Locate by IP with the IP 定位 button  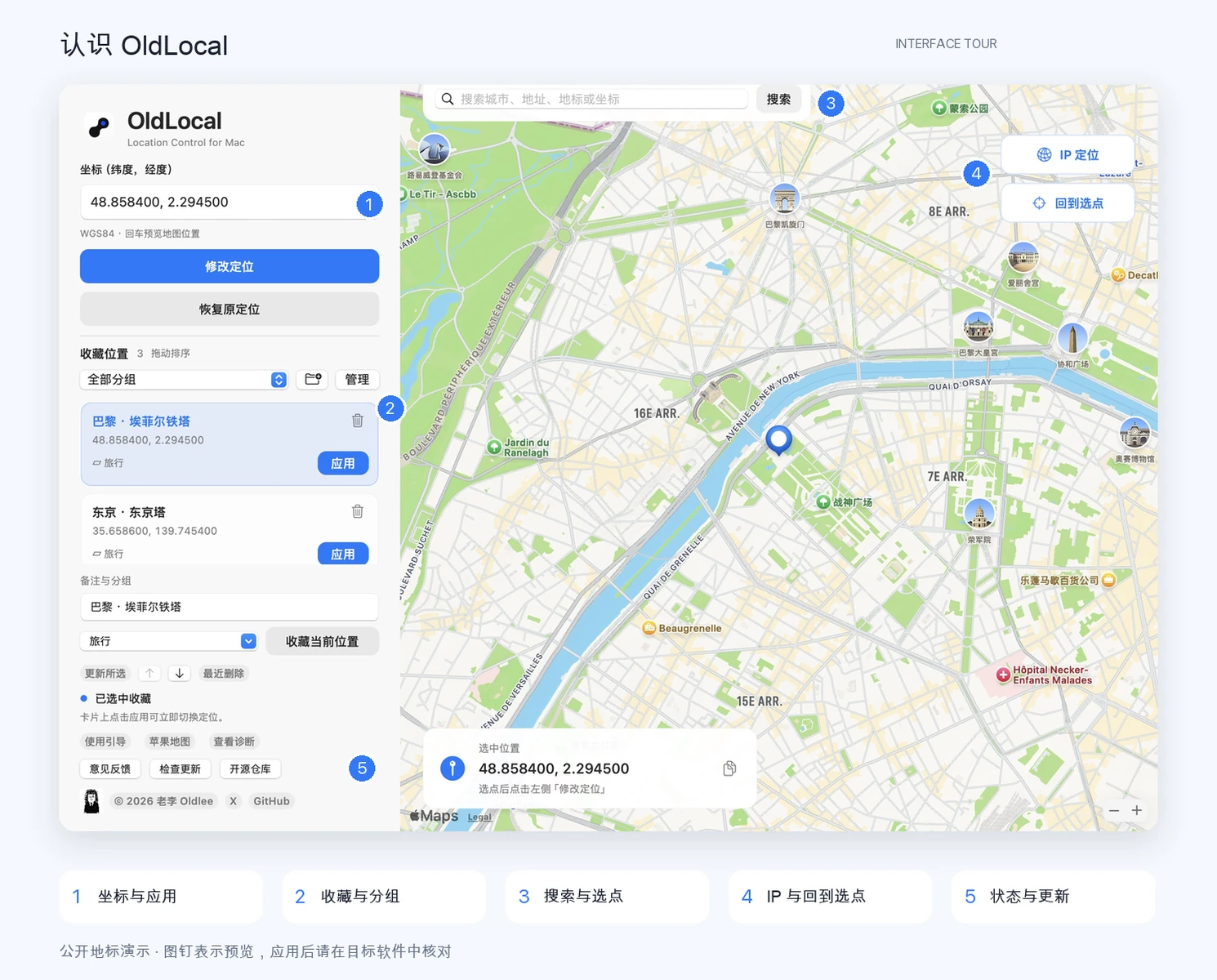(x=1068, y=155)
